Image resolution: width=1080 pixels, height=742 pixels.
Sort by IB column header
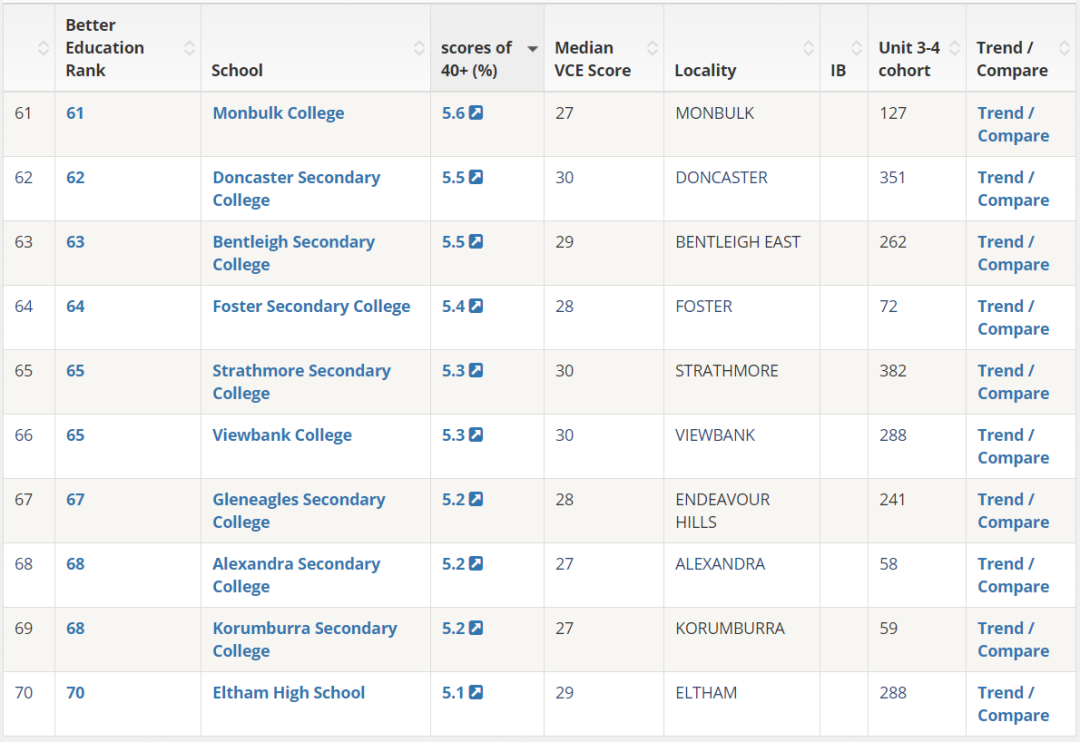[x=844, y=48]
